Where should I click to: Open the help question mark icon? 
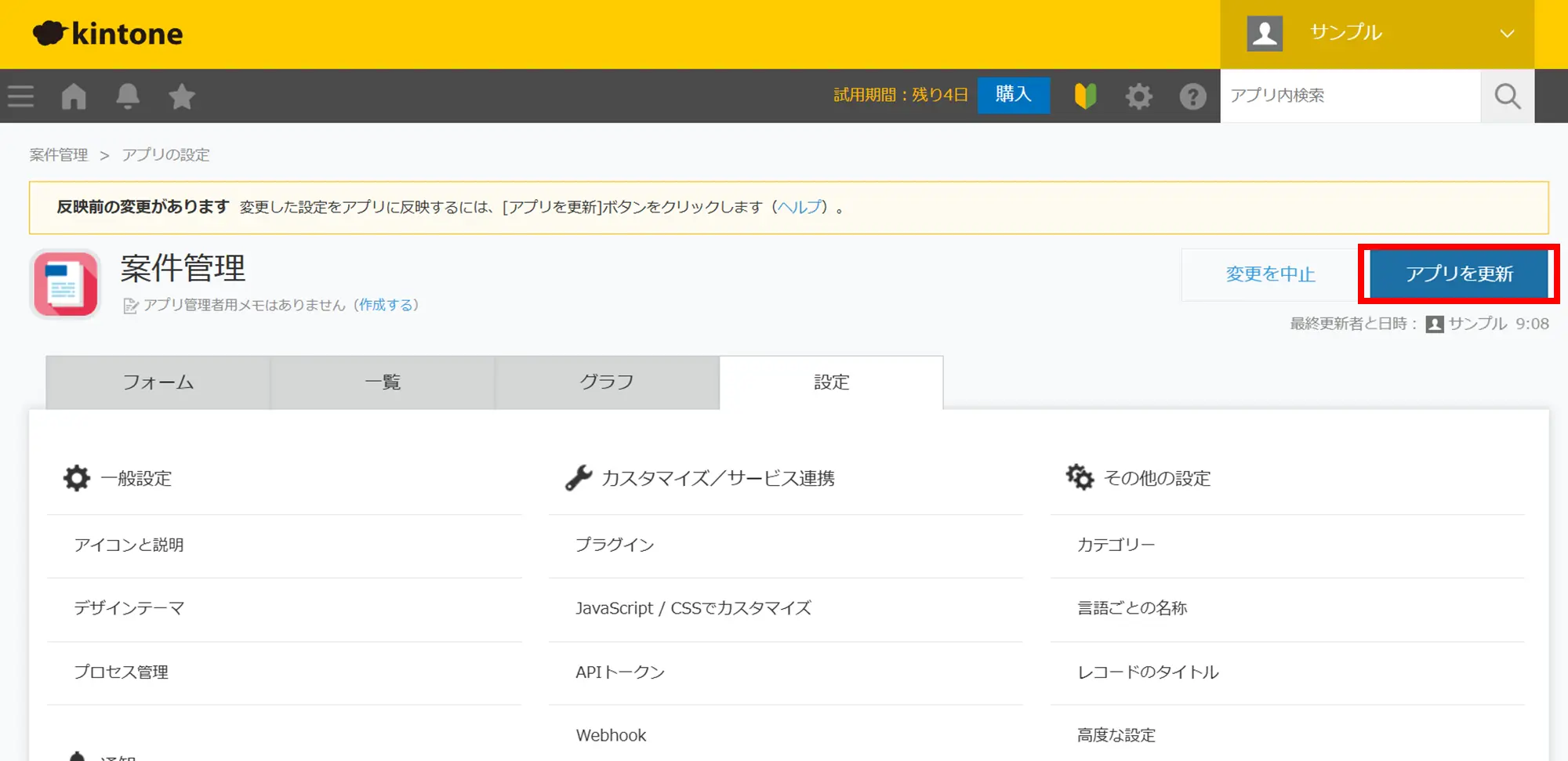1192,96
